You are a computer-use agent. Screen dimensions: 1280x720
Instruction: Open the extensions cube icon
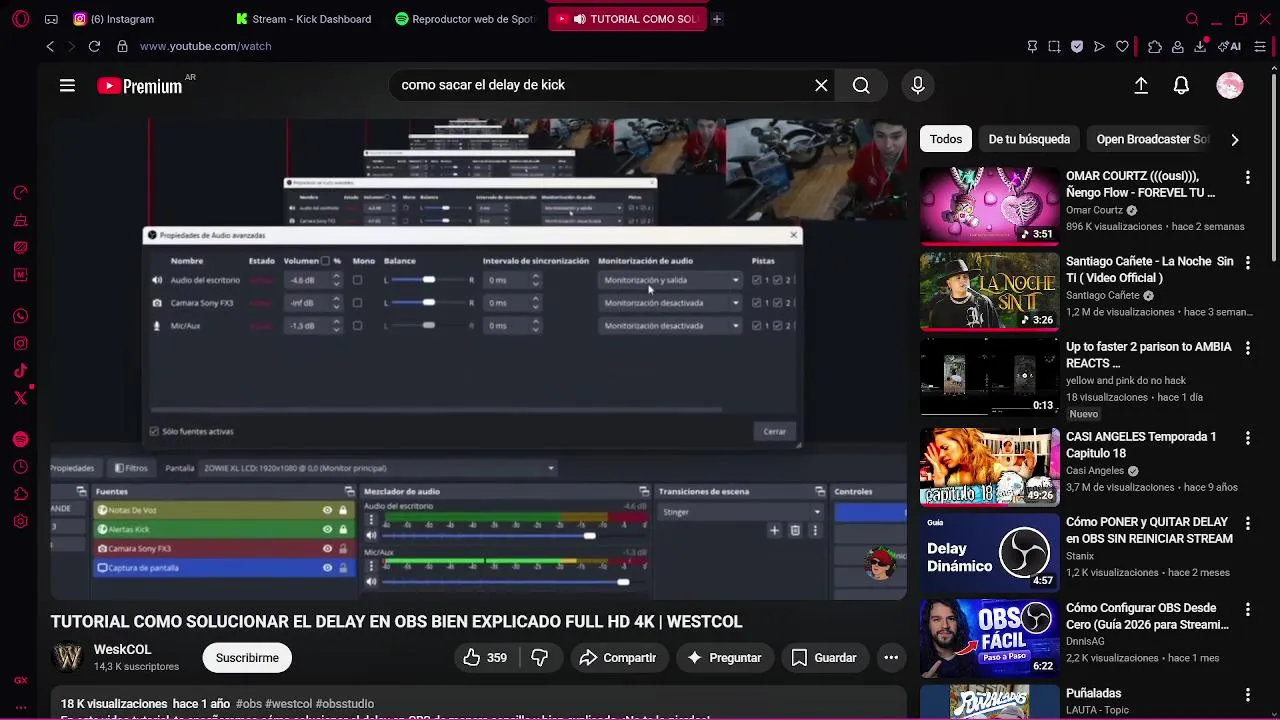[x=1155, y=46]
